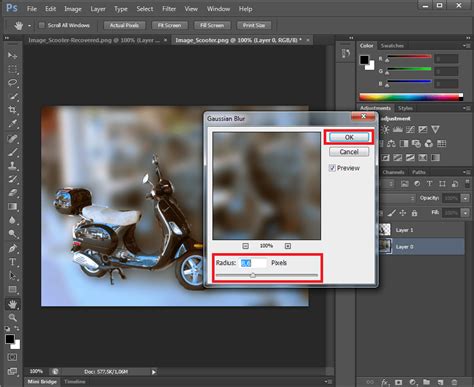
Task: Select the Rectangular Marquee tool
Action: coord(12,69)
